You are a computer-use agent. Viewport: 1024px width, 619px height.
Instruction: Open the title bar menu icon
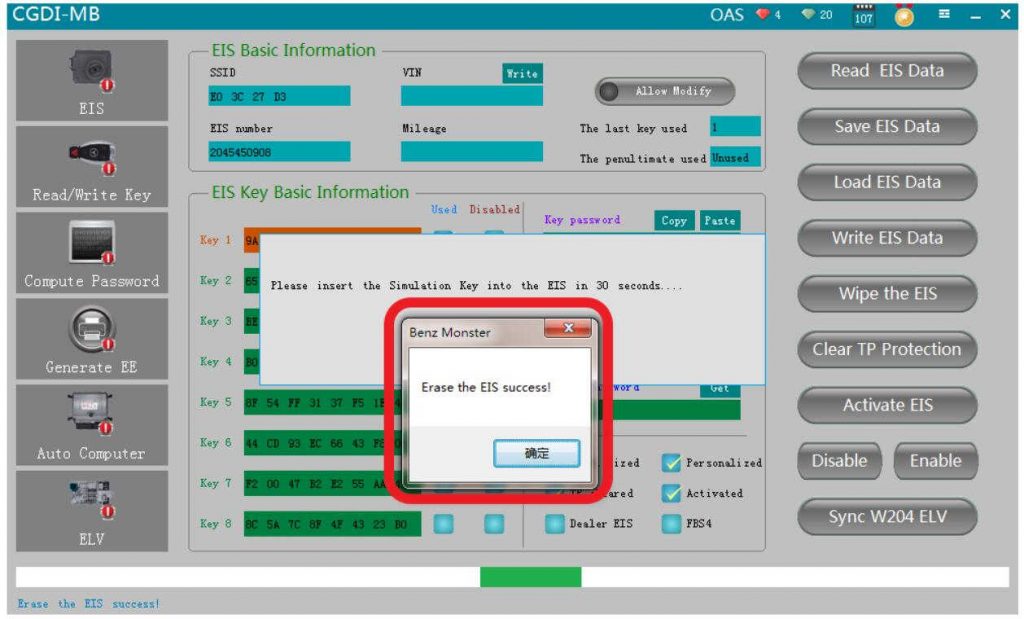944,14
